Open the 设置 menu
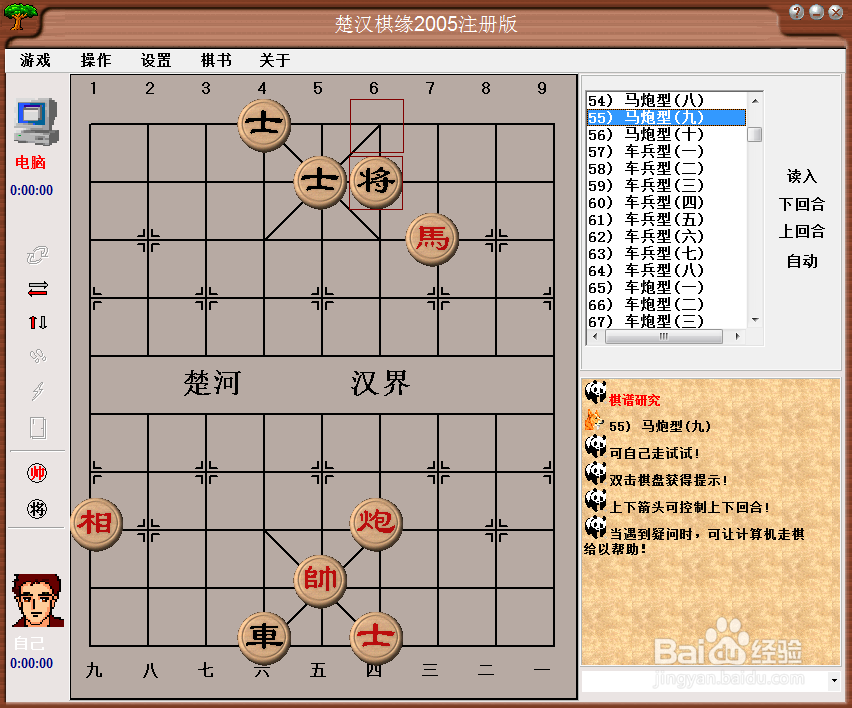This screenshot has height=708, width=852. pyautogui.click(x=156, y=60)
